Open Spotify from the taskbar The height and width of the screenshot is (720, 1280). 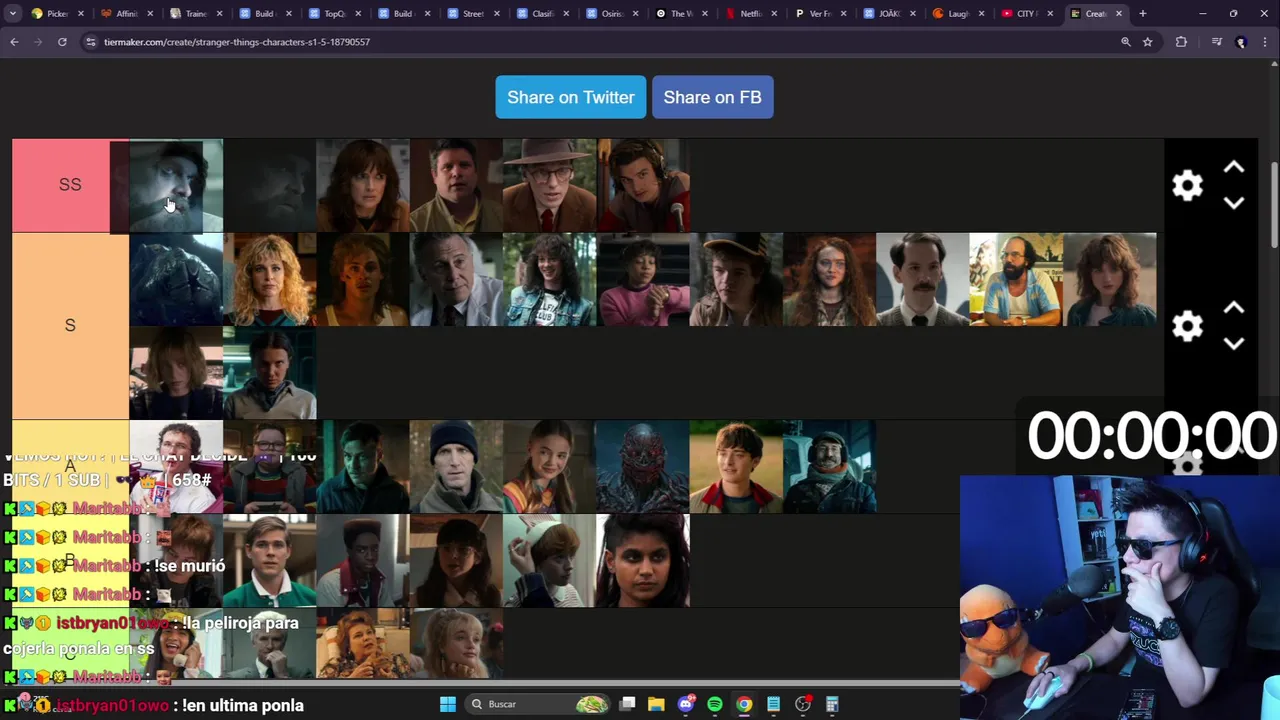[x=715, y=704]
